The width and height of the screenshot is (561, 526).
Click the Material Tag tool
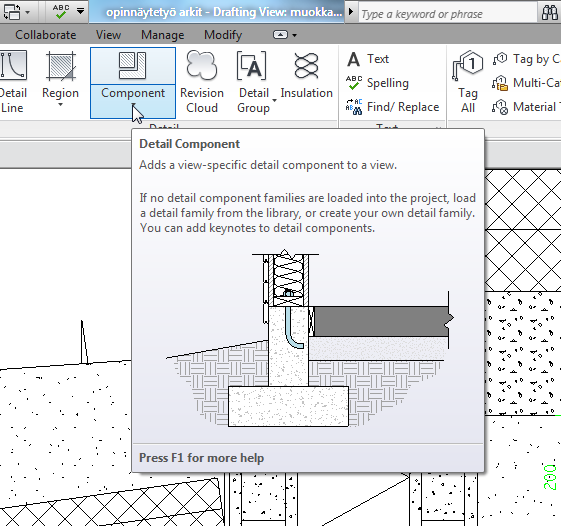(x=527, y=107)
